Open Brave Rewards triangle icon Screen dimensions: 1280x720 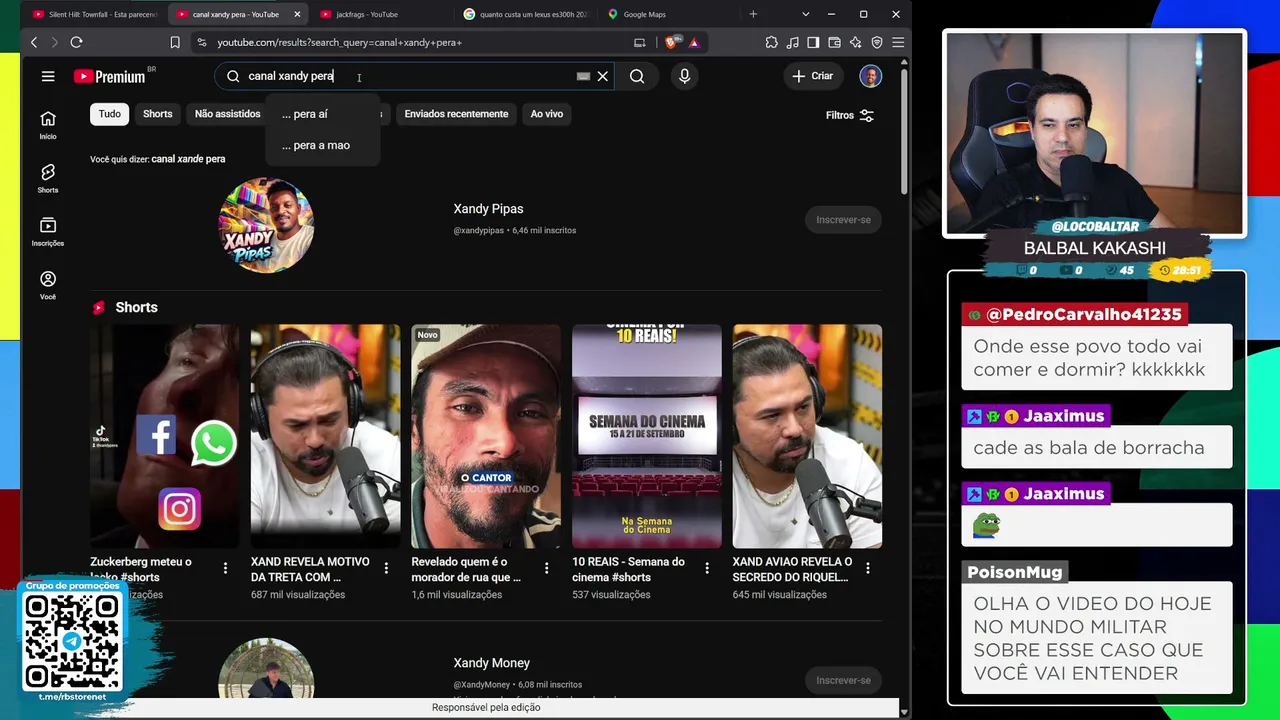coord(694,42)
